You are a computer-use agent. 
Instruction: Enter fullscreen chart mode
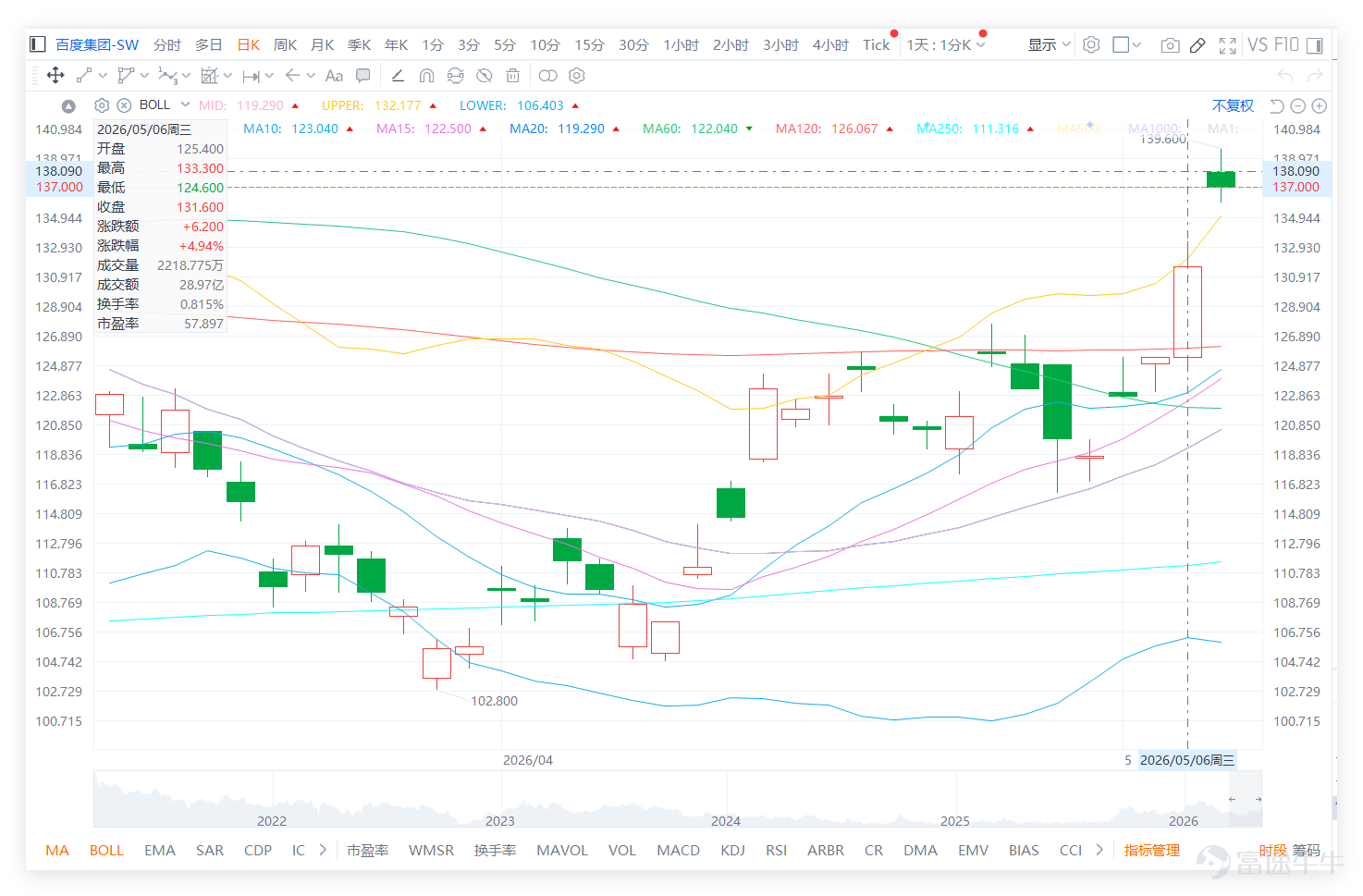tap(1228, 44)
